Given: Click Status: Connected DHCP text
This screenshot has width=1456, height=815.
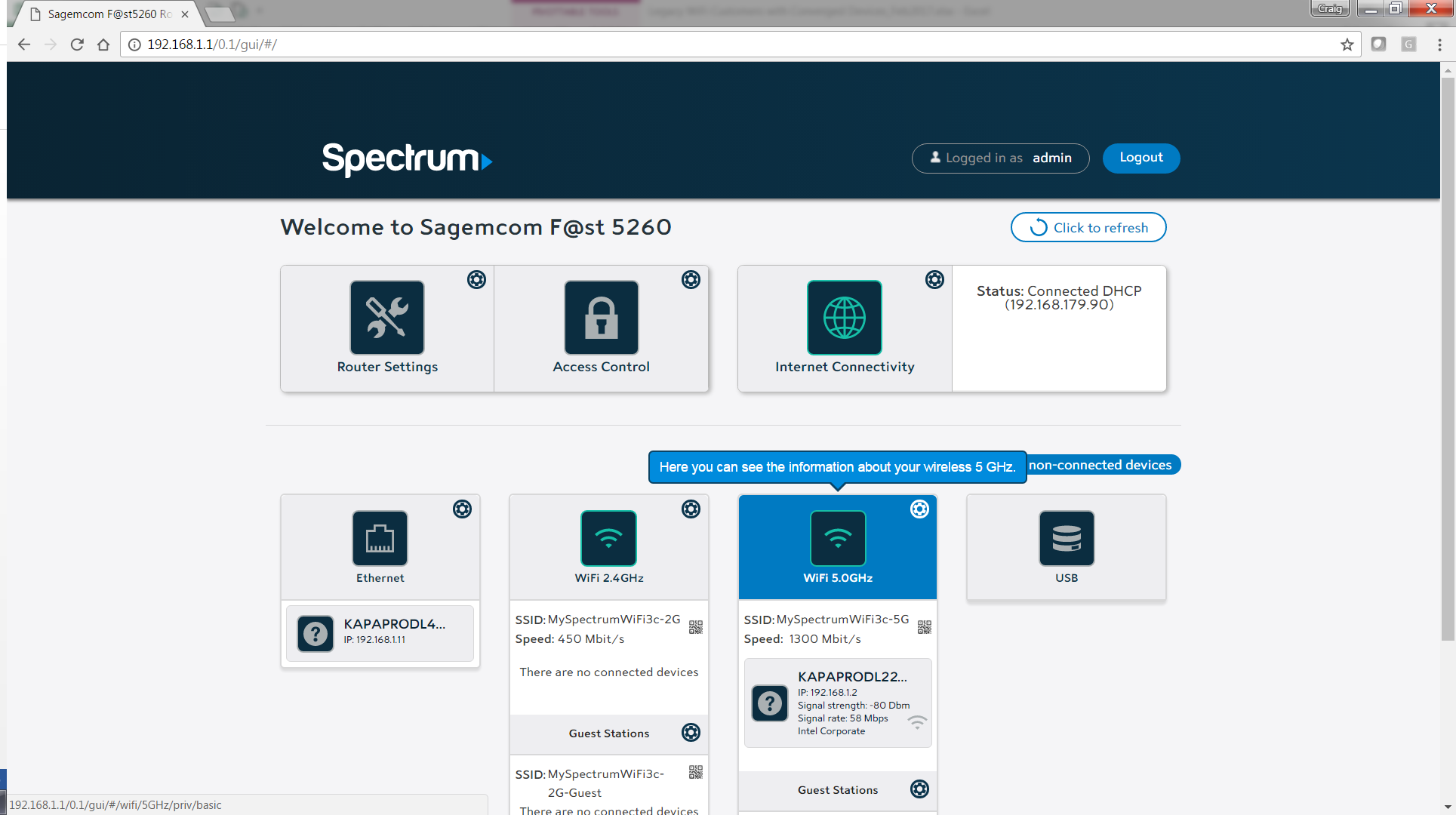Looking at the screenshot, I should [x=1059, y=297].
